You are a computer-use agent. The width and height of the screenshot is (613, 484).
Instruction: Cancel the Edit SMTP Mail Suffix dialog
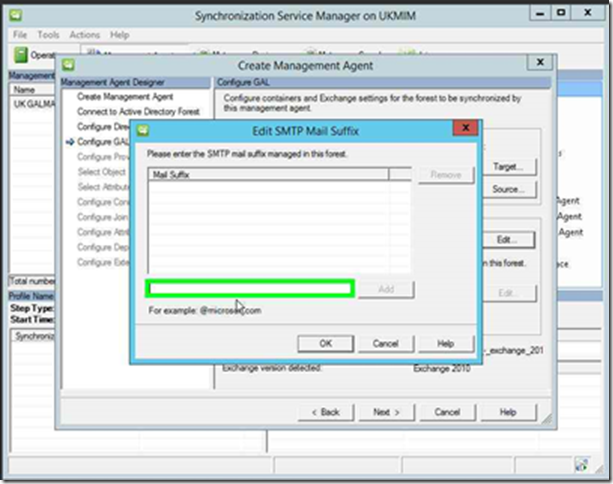(x=385, y=344)
